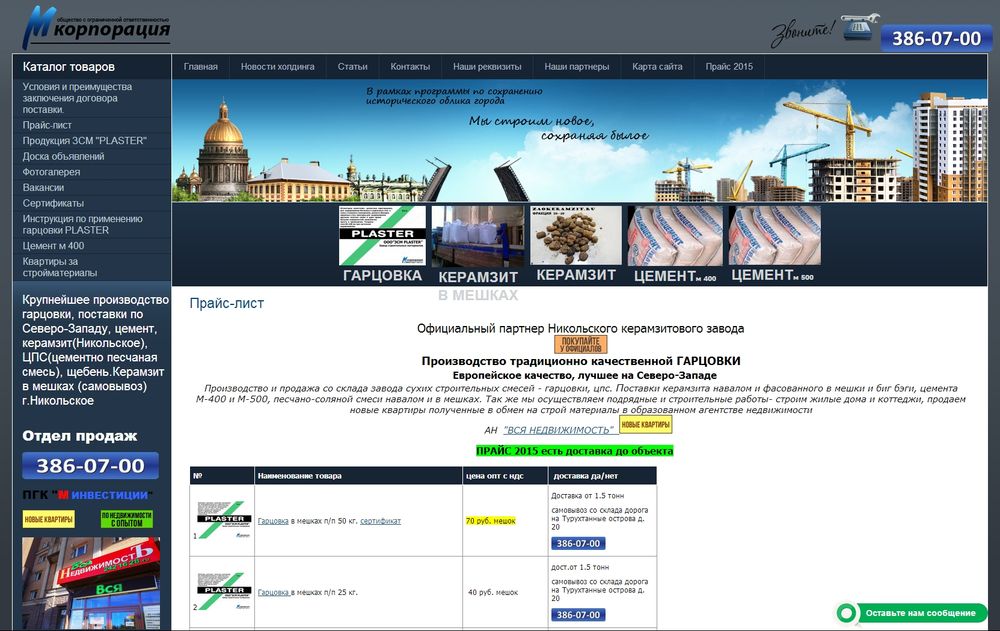Open Сертификаты sidebar link
The height and width of the screenshot is (631, 1000).
(53, 203)
